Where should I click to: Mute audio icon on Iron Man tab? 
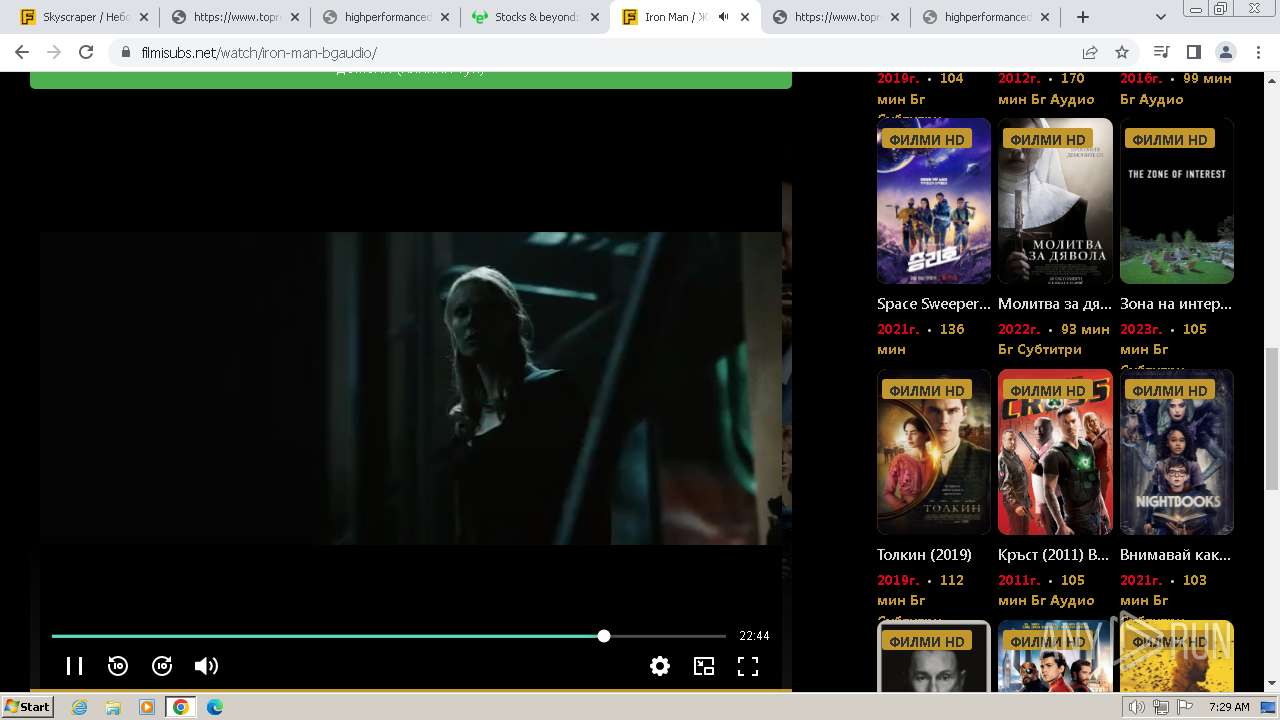tap(723, 17)
